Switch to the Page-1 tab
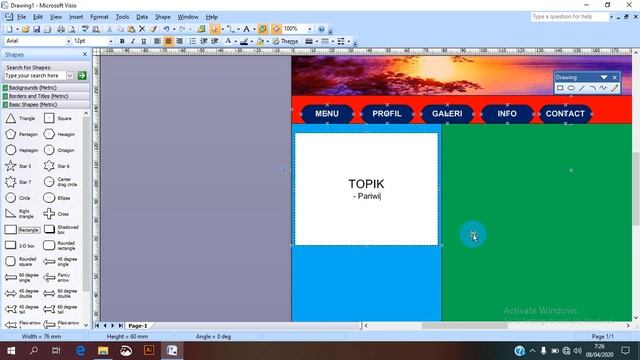This screenshot has height=360, width=640. pos(138,326)
